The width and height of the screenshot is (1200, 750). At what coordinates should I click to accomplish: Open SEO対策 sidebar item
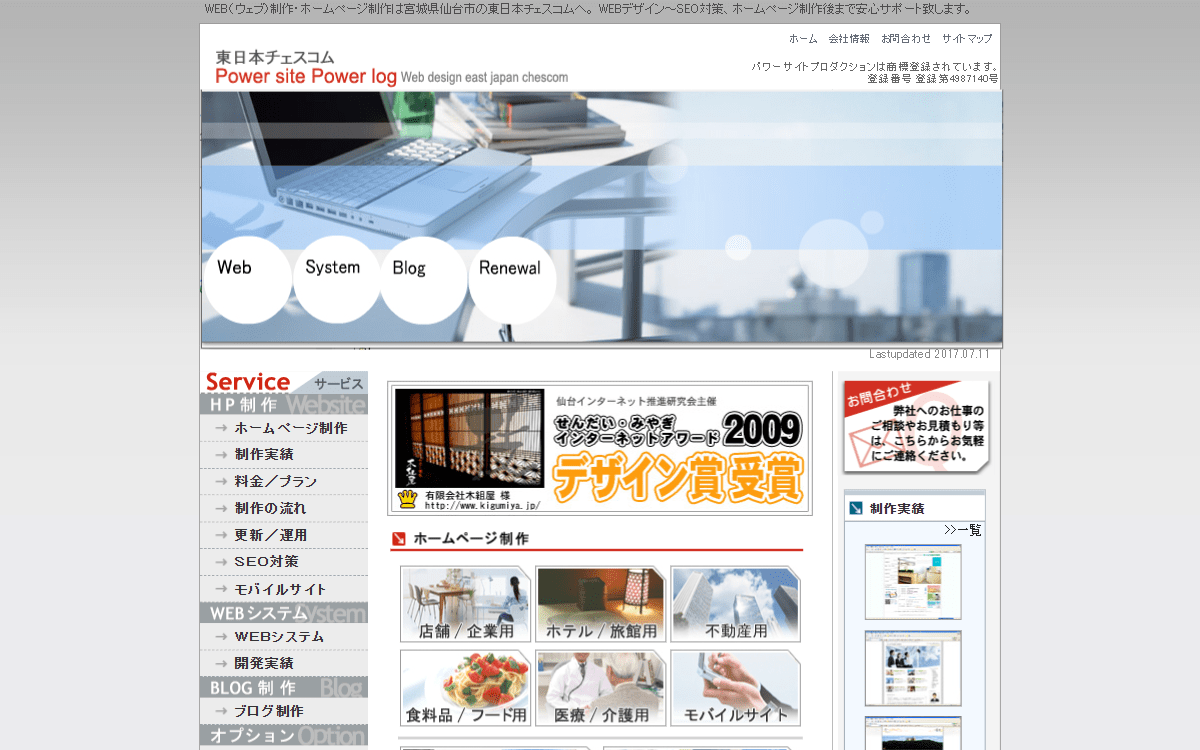click(x=284, y=562)
